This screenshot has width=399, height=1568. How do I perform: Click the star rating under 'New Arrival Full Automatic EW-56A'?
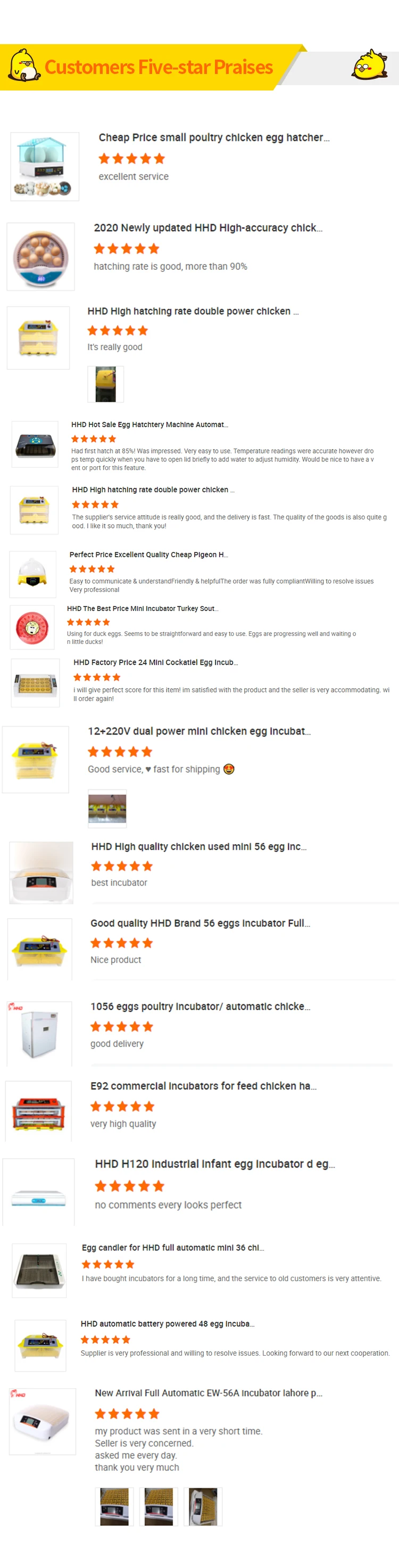(127, 1414)
